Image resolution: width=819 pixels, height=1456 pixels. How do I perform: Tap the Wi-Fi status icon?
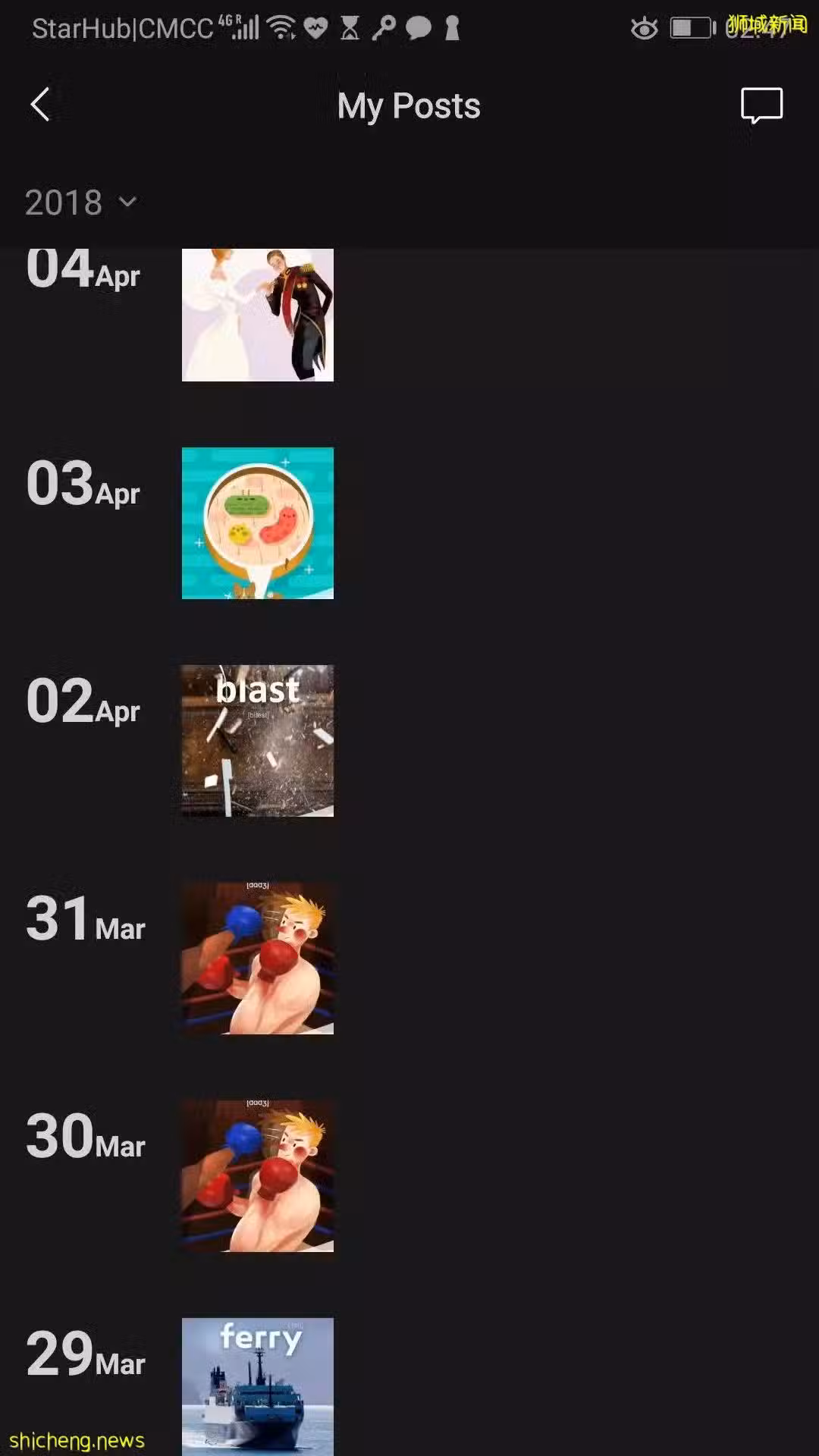283,29
